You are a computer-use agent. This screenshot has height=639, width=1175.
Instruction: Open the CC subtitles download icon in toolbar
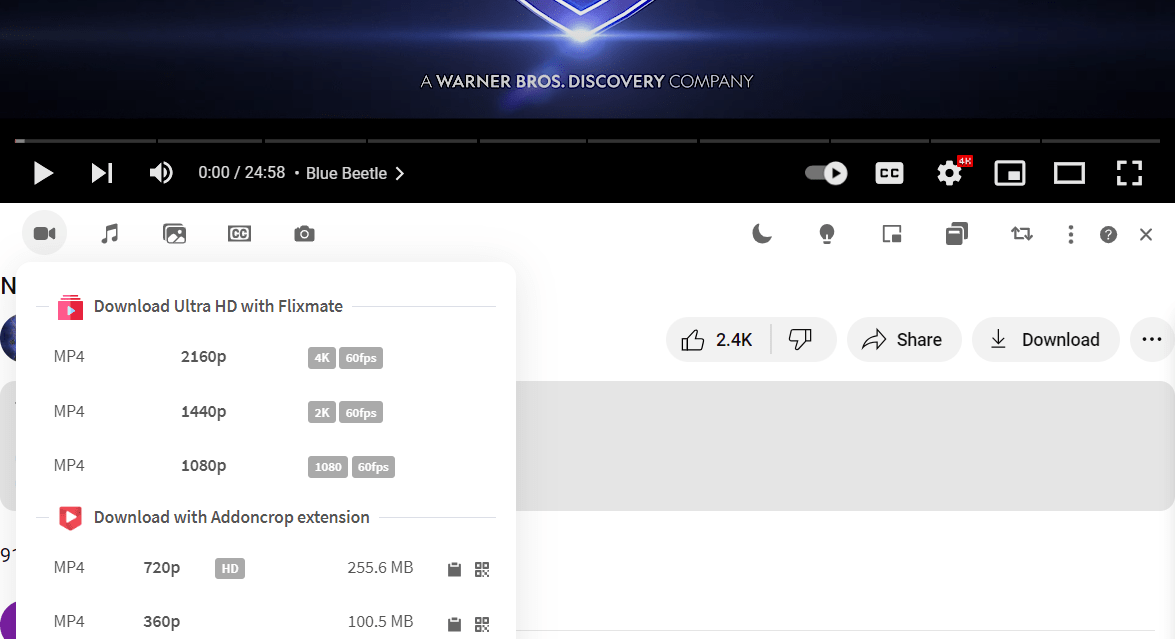click(x=239, y=234)
